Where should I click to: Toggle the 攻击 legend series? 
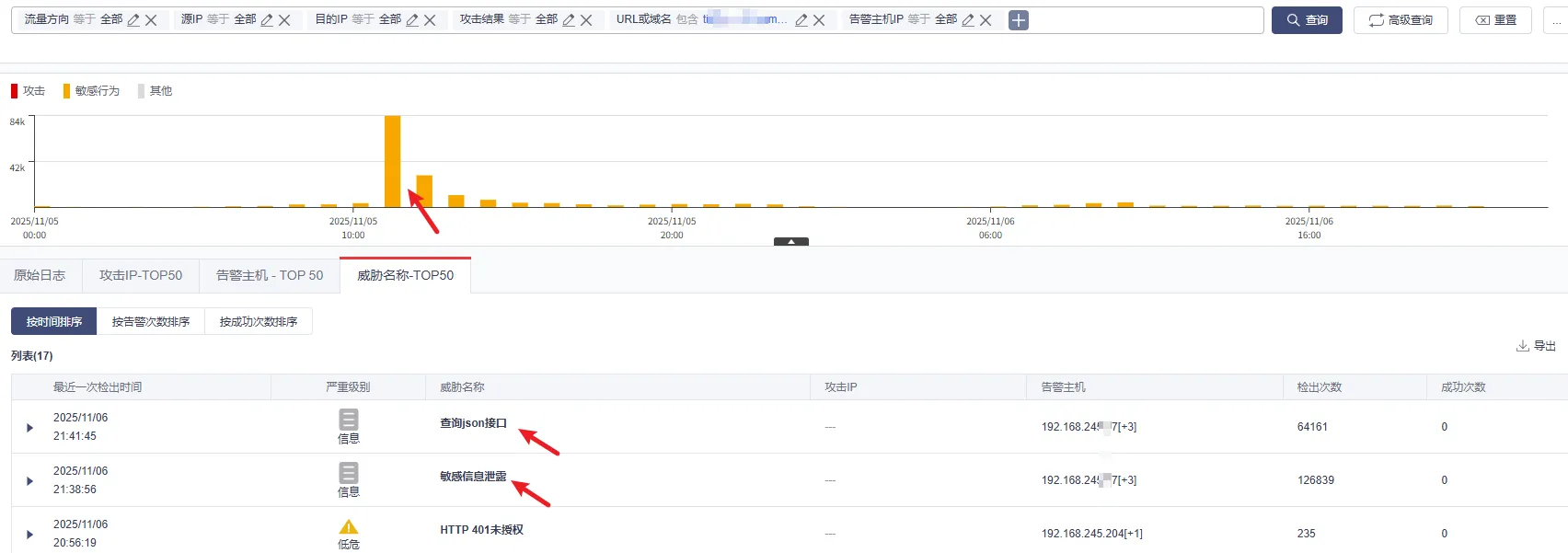tap(28, 91)
